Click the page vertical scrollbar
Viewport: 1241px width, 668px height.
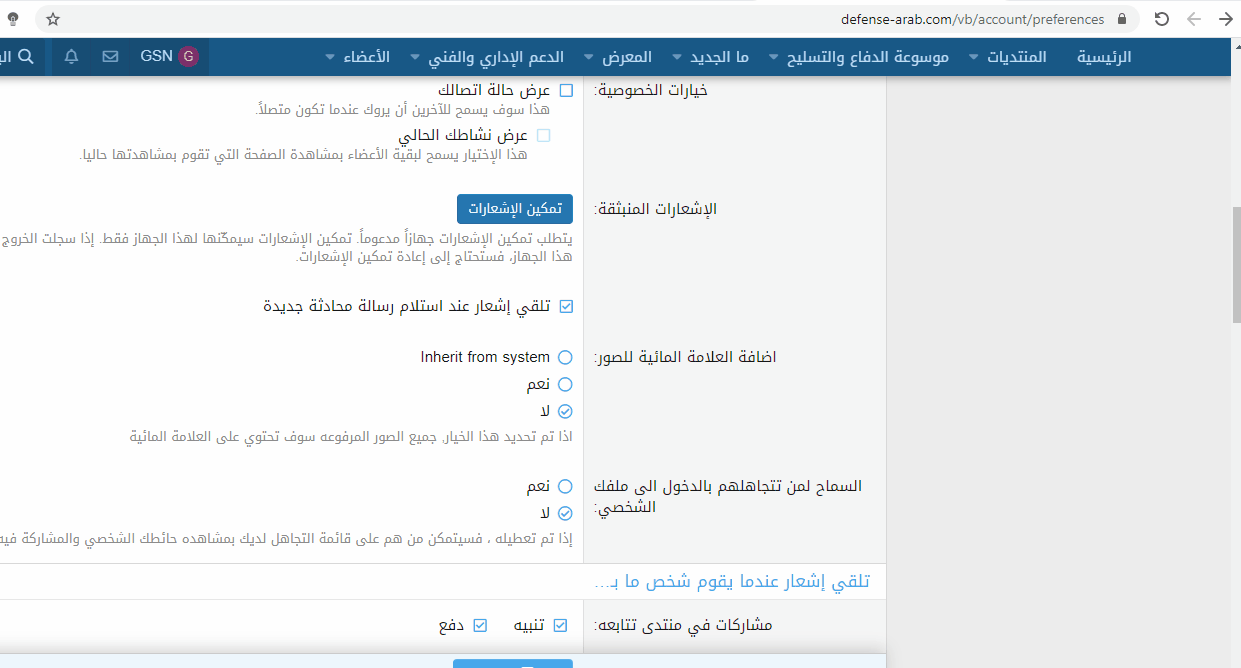[1236, 265]
